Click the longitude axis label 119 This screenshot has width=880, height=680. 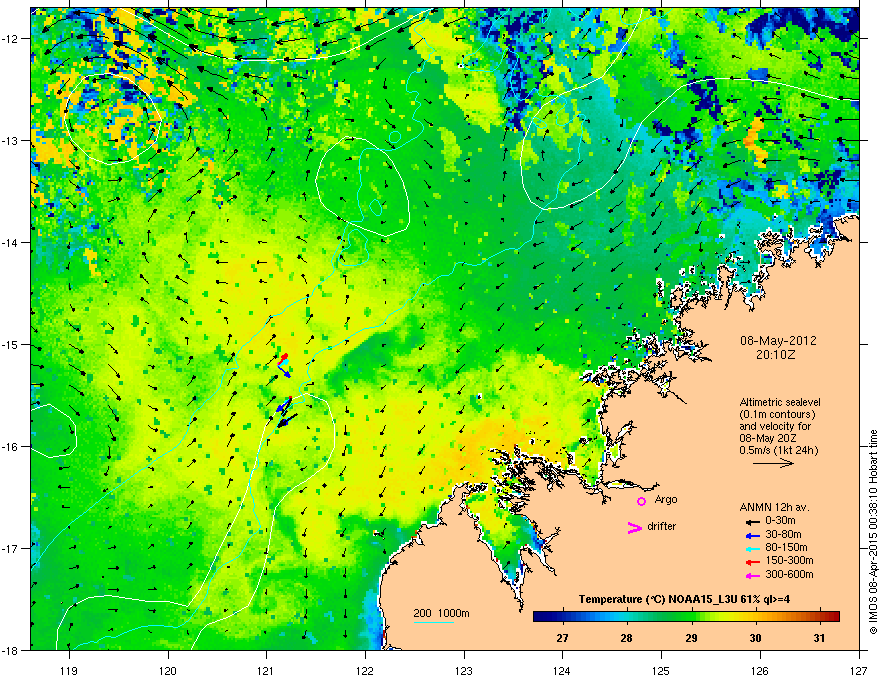pyautogui.click(x=69, y=670)
